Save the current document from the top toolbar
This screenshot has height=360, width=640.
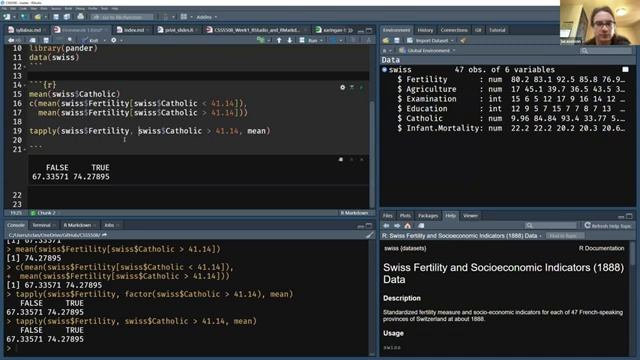point(56,17)
